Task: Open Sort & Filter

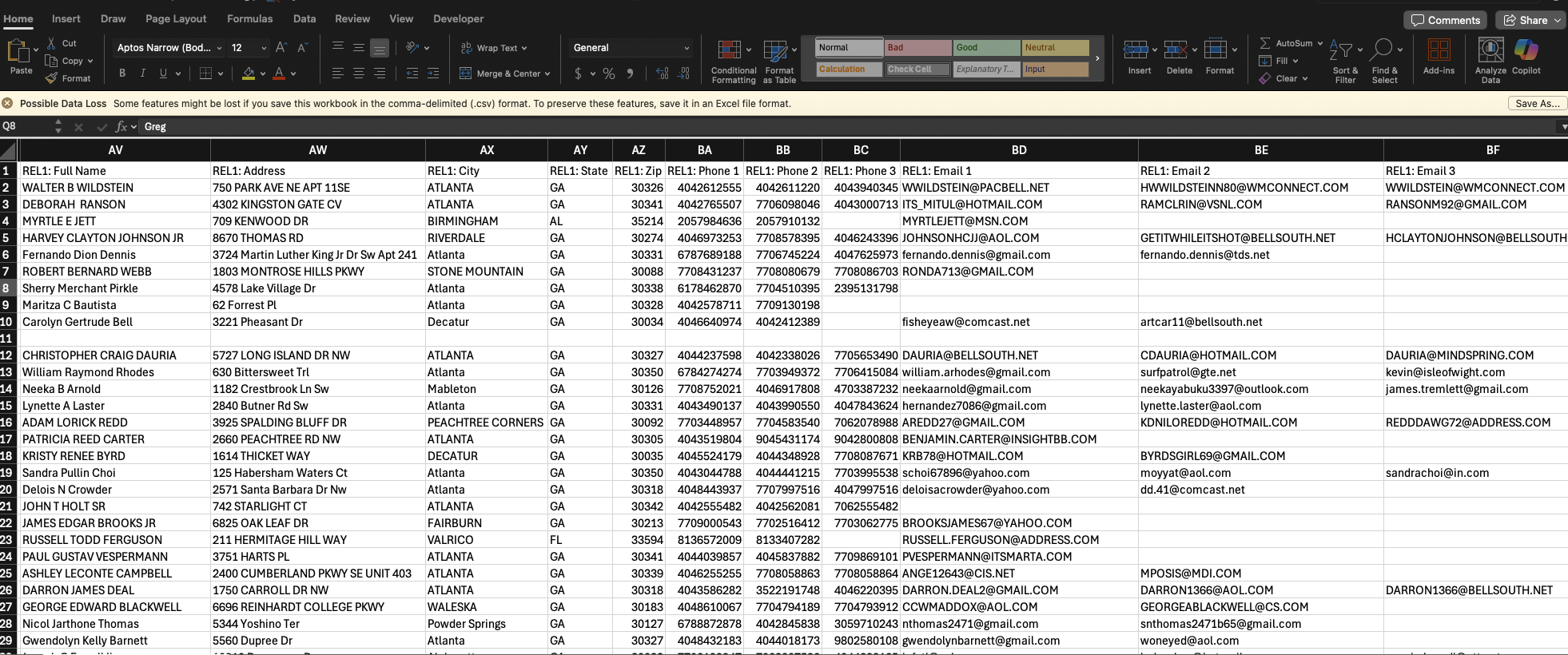Action: click(x=1341, y=51)
